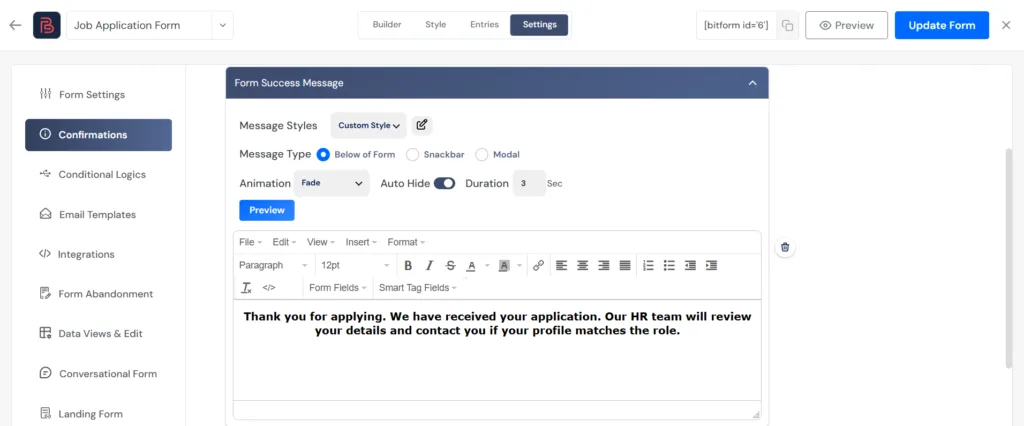Viewport: 1024px width, 426px height.
Task: Open the Insert menu in editor
Action: click(x=361, y=242)
